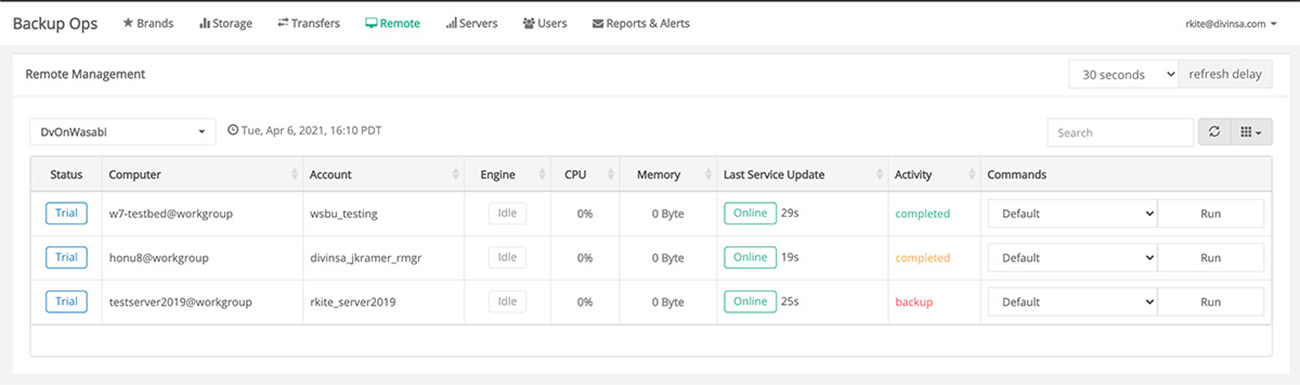This screenshot has height=385, width=1300.
Task: Click the Trial badge for testserver2019
Action: pos(66,301)
